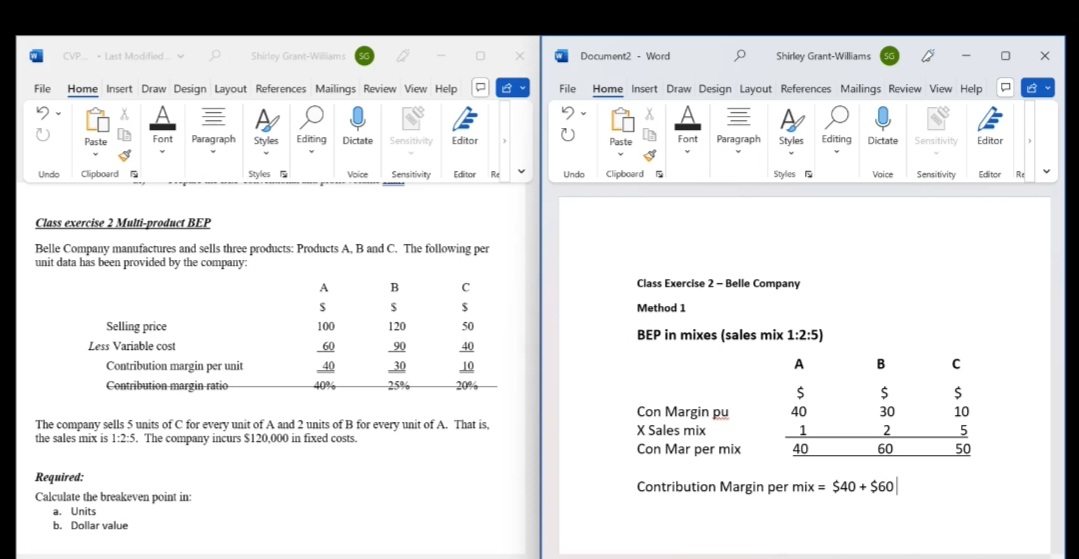Expand Undo history arrow in Document2 window
1079x559 pixels.
coord(584,113)
